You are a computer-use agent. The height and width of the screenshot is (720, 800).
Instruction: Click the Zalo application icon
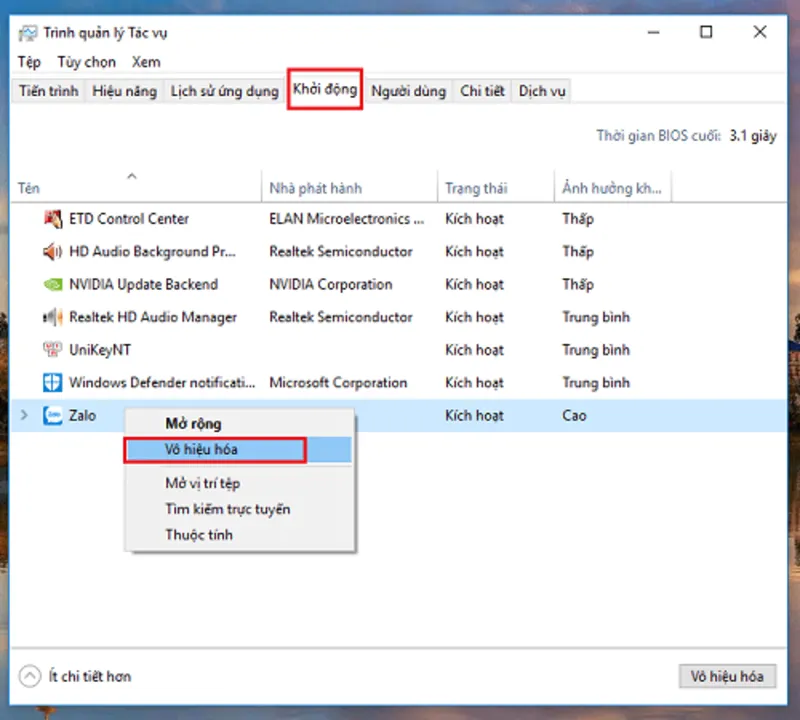(53, 416)
